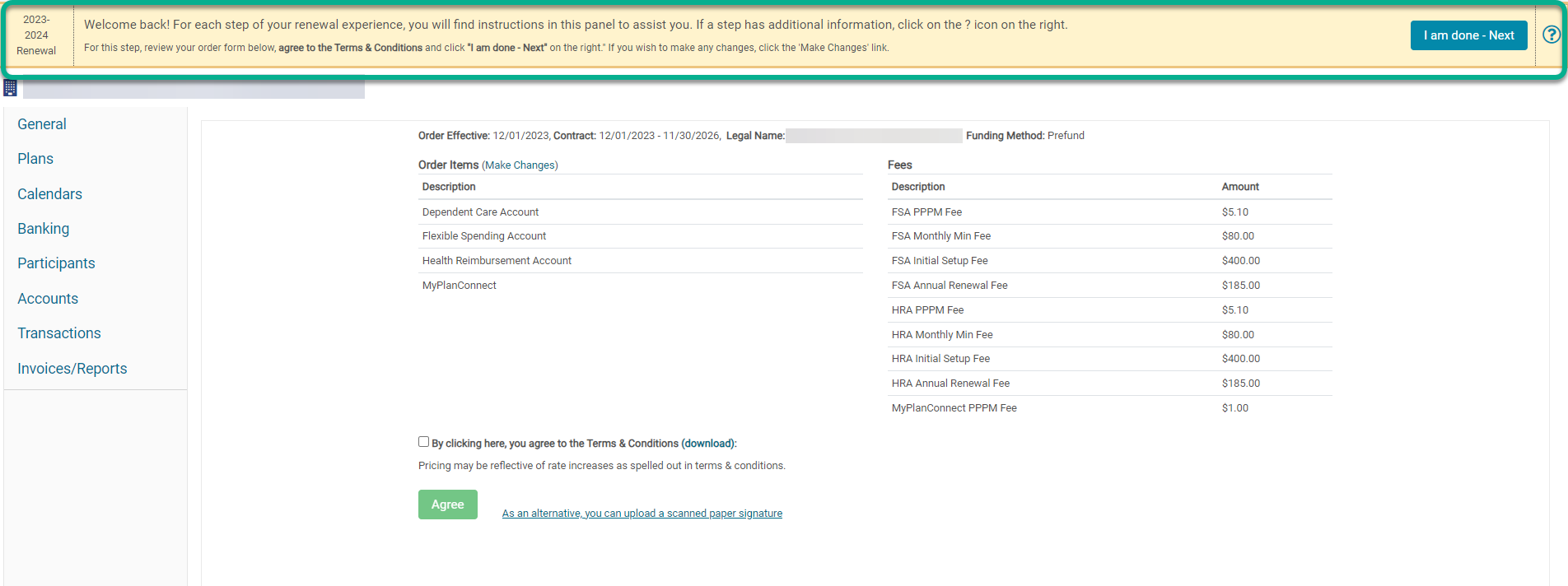Download the Terms & Conditions document
The image size is (1568, 586).
(708, 444)
